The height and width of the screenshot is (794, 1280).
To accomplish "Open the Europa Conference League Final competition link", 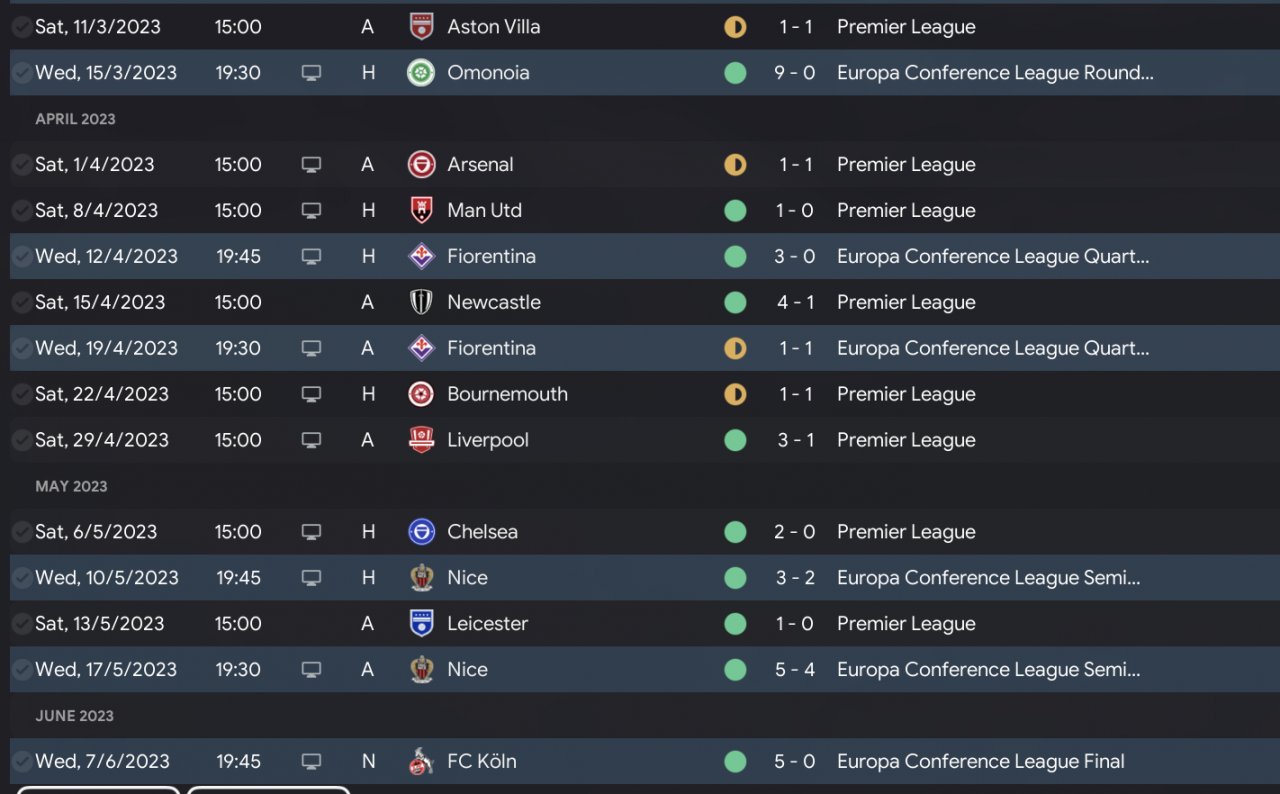I will tap(980, 762).
